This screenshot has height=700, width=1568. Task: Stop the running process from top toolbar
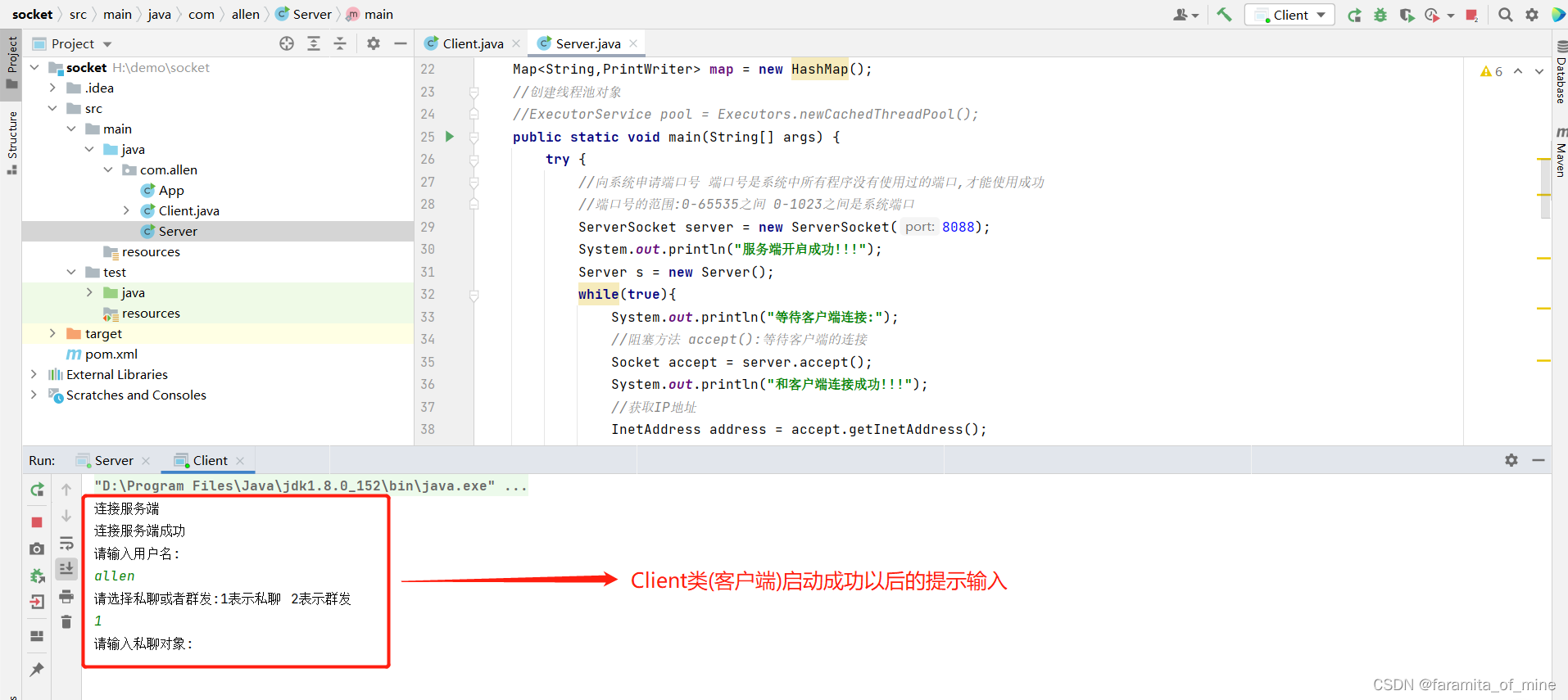coord(1471,15)
